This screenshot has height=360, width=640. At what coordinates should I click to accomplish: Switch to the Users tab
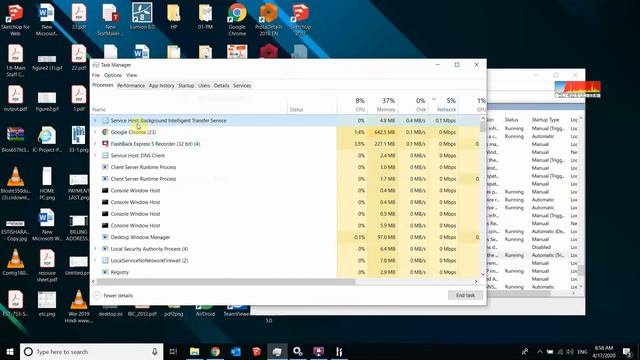pyautogui.click(x=204, y=85)
